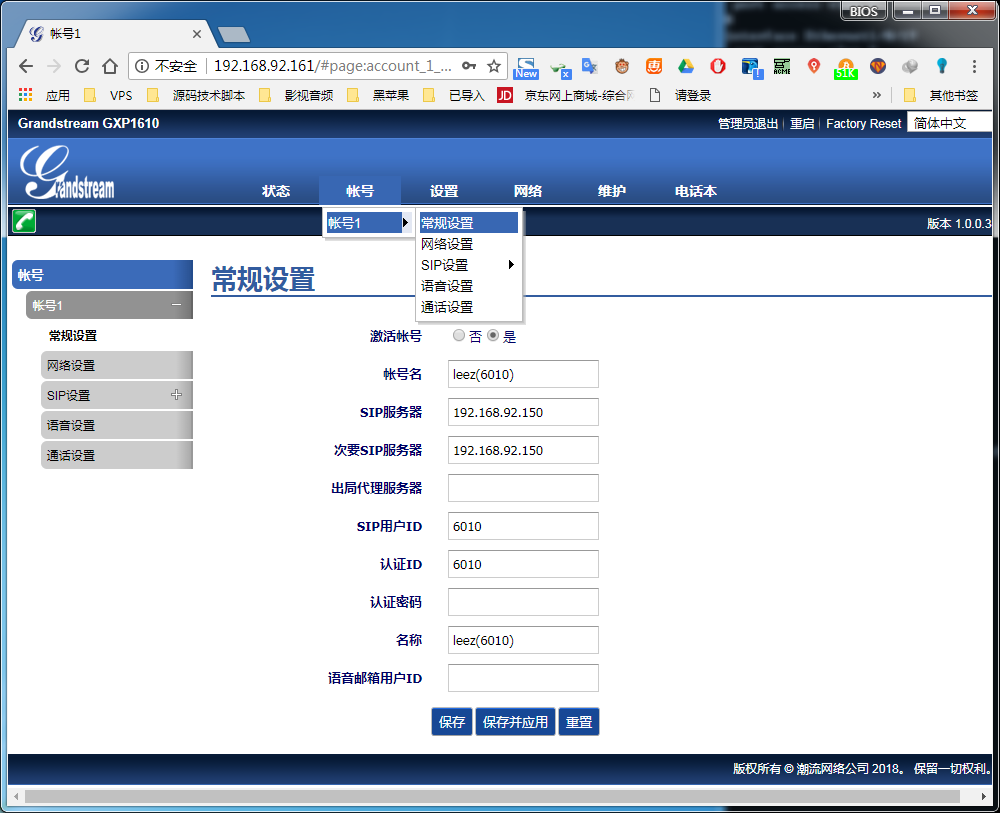Viewport: 1000px width, 813px height.
Task: Open SIP设置 submenu in the dropdown menu
Action: click(x=468, y=265)
